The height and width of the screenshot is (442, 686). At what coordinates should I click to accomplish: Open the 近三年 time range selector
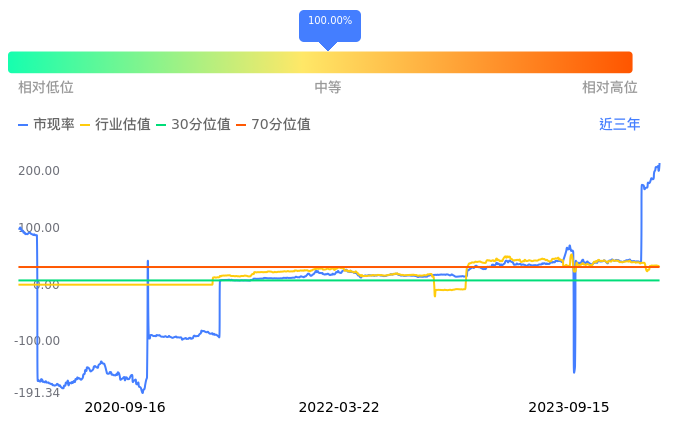[619, 125]
